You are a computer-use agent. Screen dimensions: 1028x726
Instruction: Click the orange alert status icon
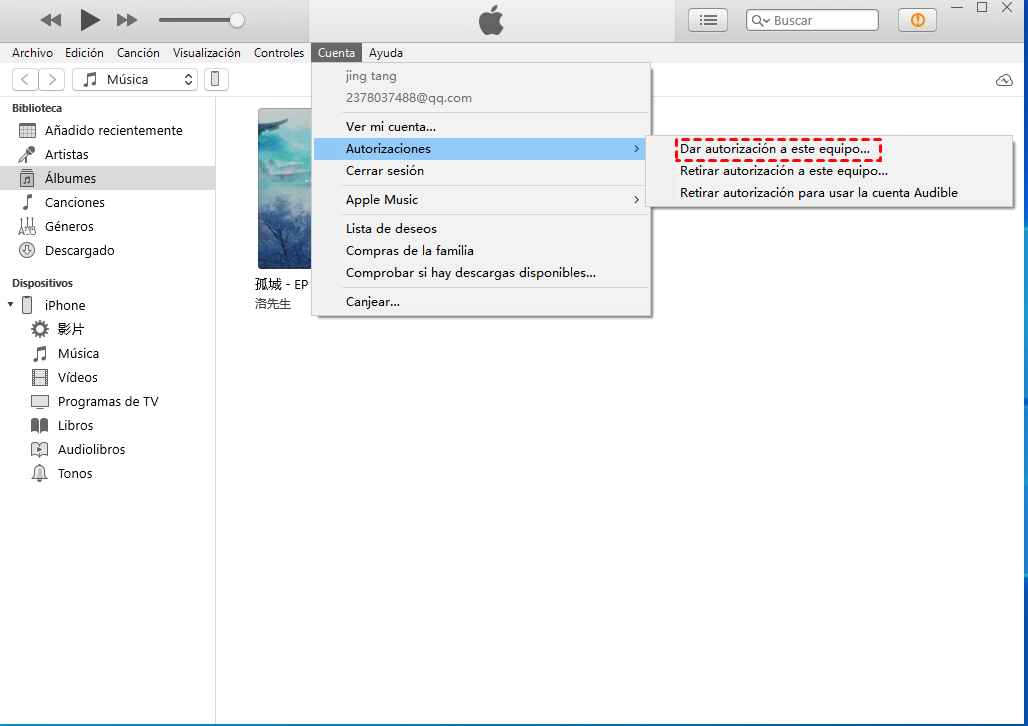(x=917, y=20)
